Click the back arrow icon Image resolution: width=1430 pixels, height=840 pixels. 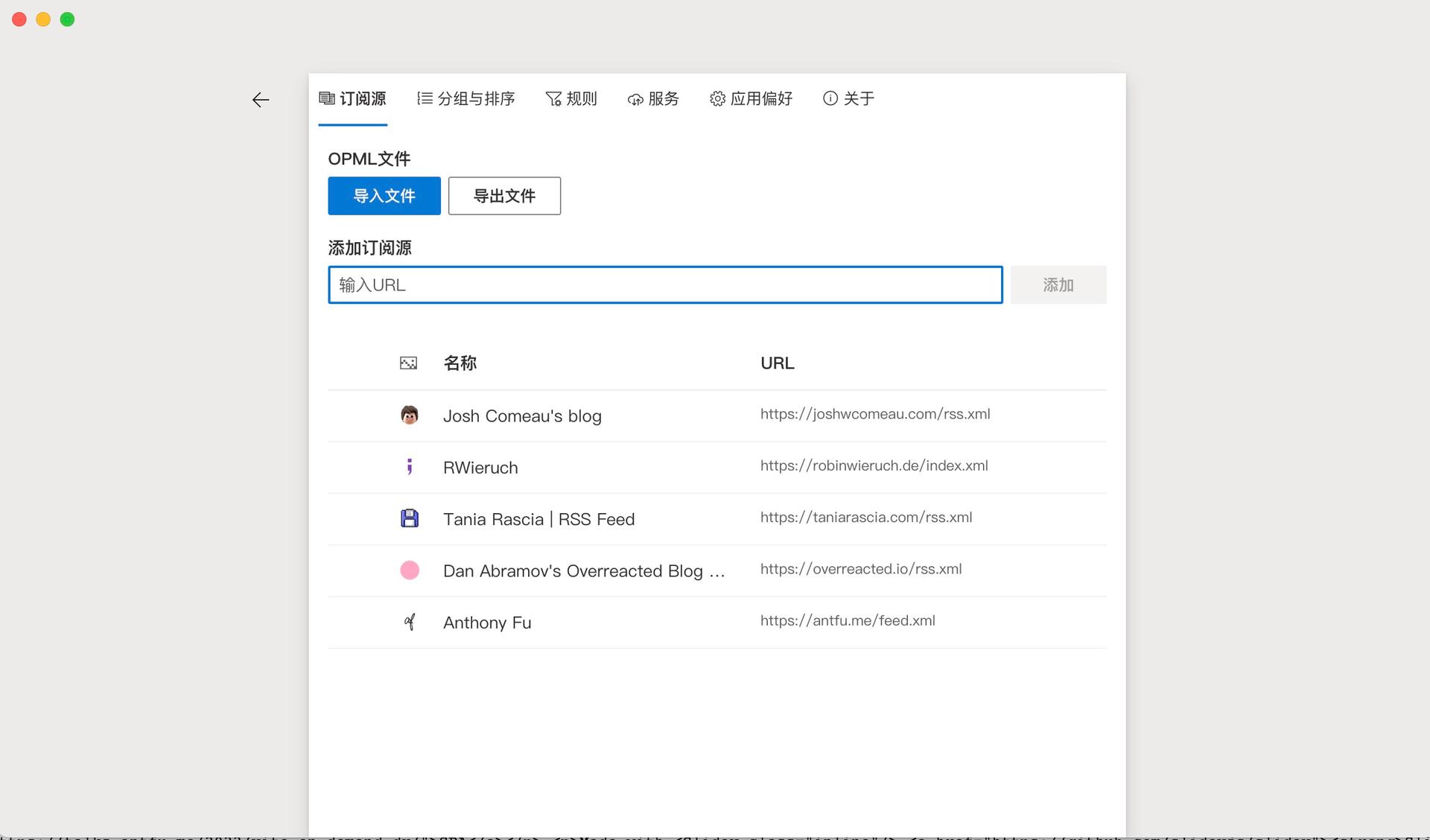point(261,100)
